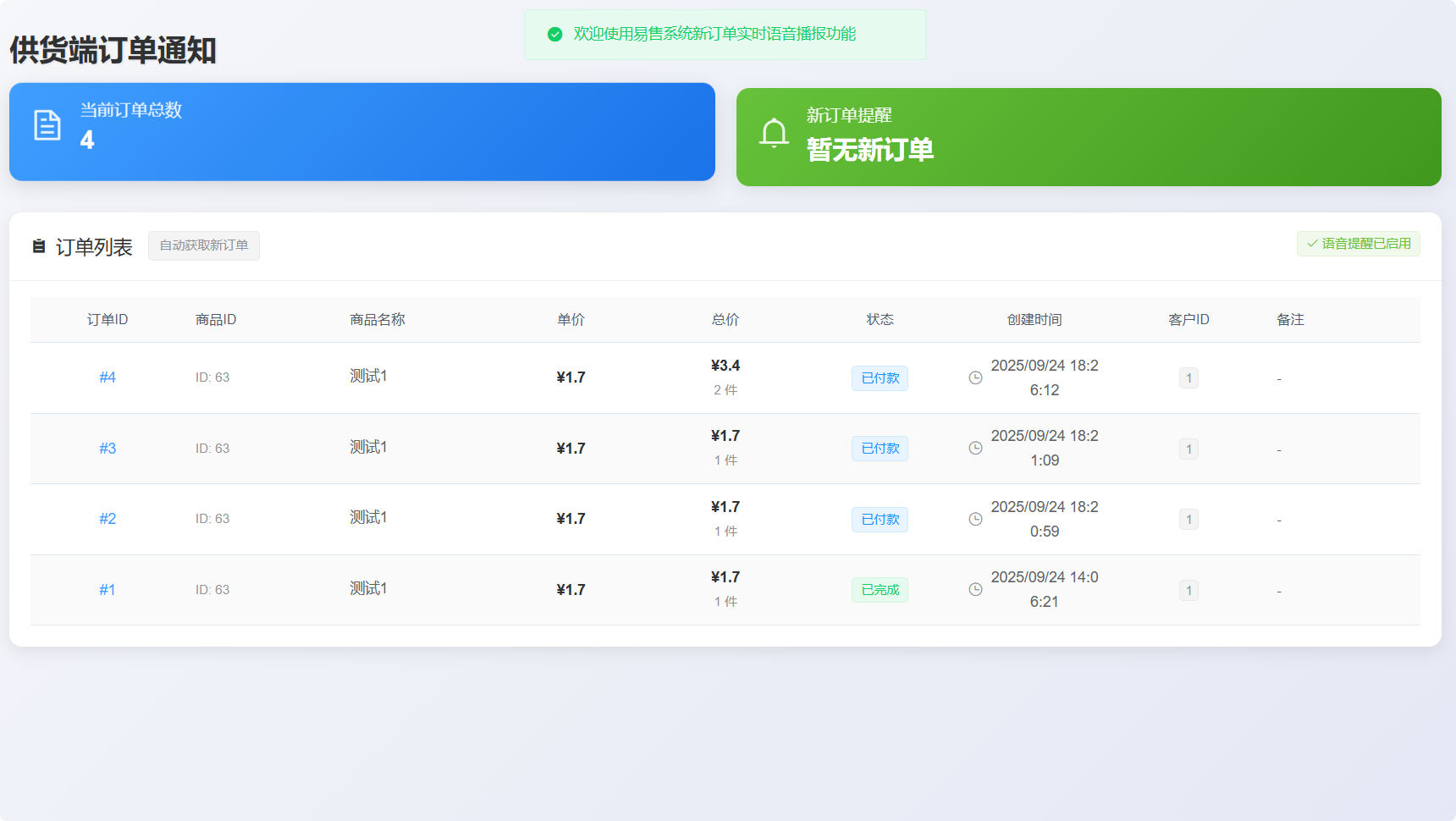
Task: Click the clipboard icon beside 订单列表 title
Action: coord(38,246)
